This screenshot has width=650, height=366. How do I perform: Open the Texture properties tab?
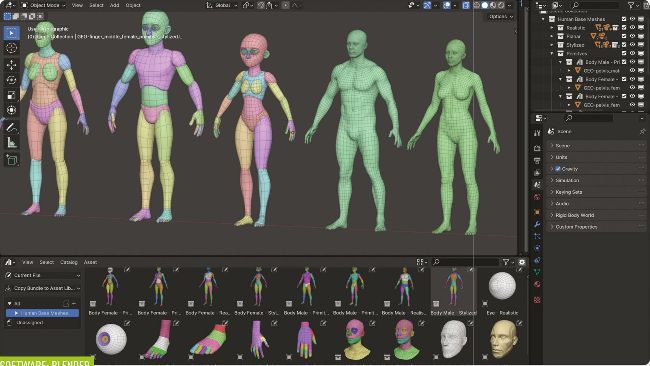(537, 299)
